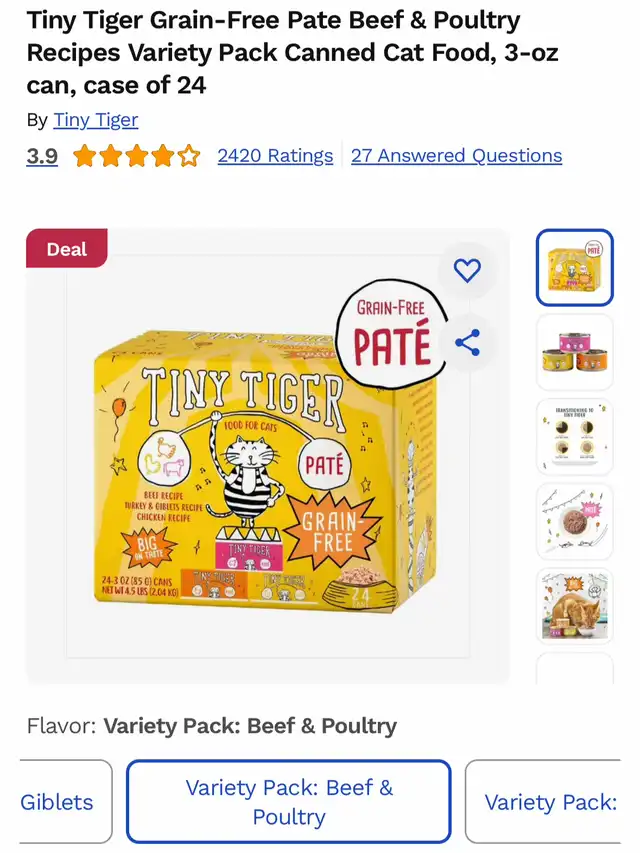Select Variety Pack: Beef & Poultry flavor

point(289,801)
